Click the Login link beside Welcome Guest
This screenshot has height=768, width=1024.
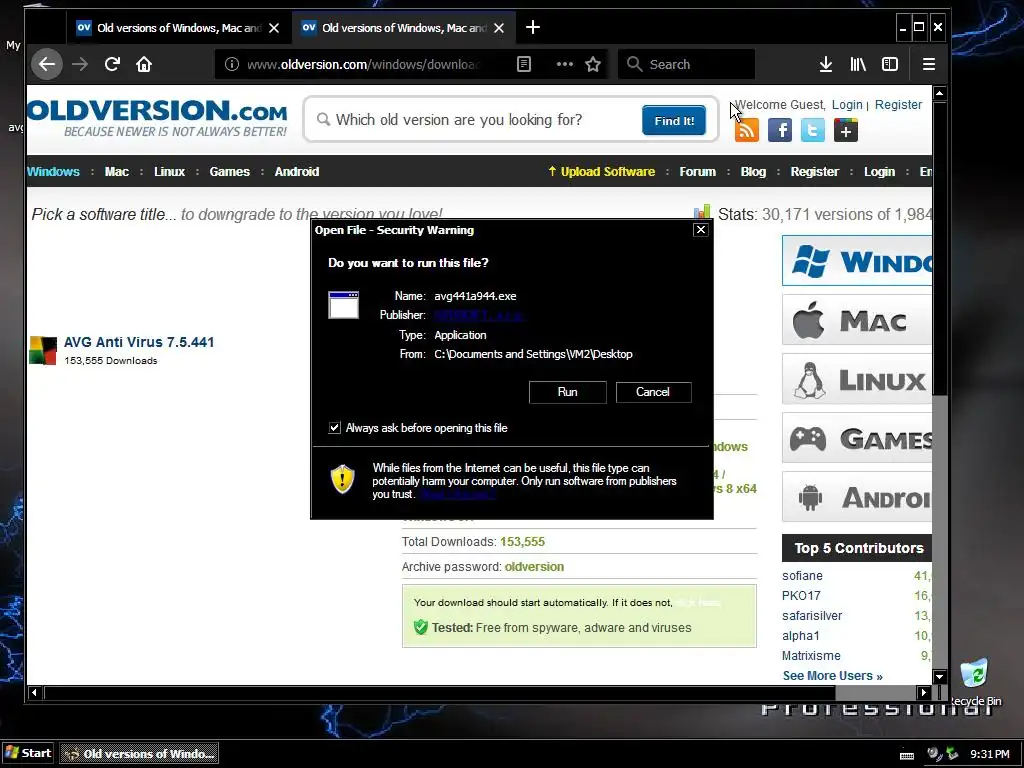point(847,104)
